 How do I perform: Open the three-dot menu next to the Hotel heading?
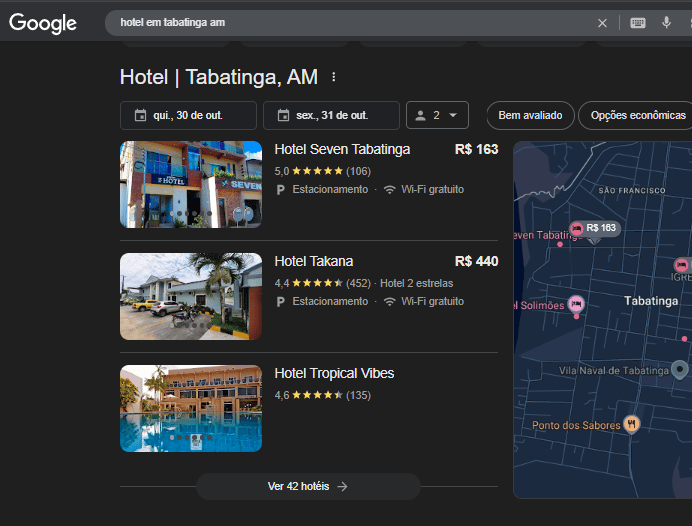(334, 77)
